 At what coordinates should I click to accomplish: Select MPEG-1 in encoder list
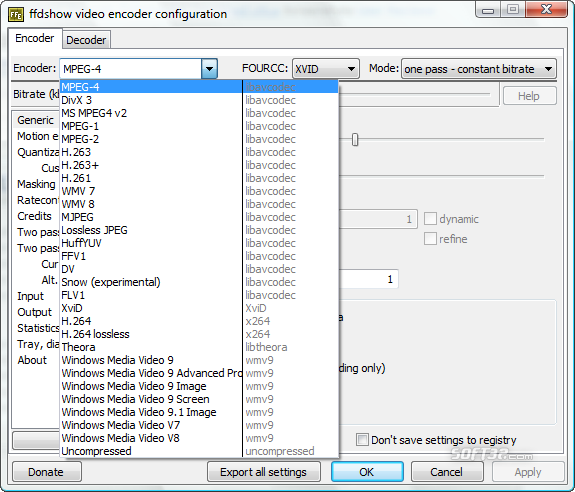point(198,126)
